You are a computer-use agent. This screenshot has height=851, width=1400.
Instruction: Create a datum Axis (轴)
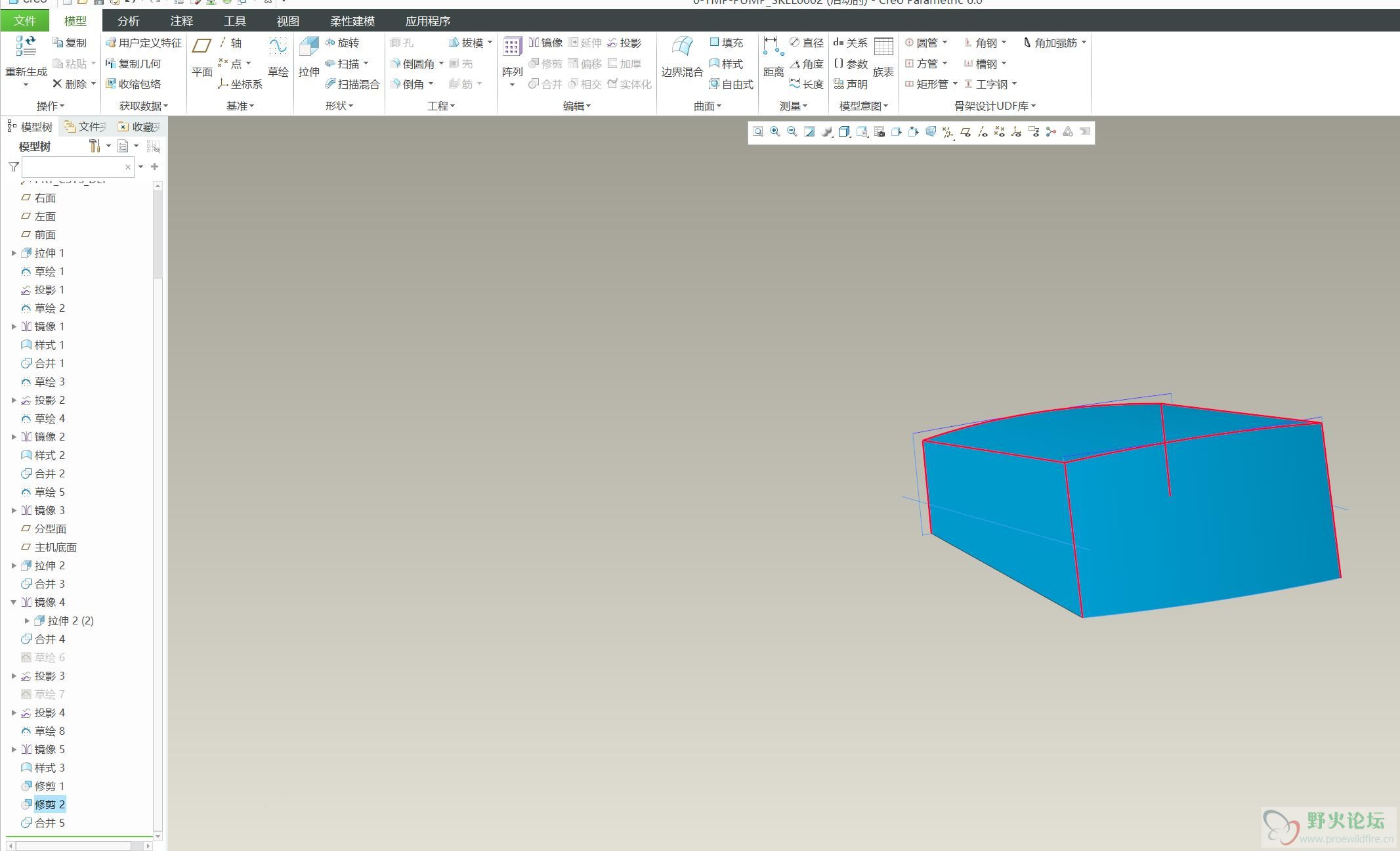pyautogui.click(x=230, y=43)
